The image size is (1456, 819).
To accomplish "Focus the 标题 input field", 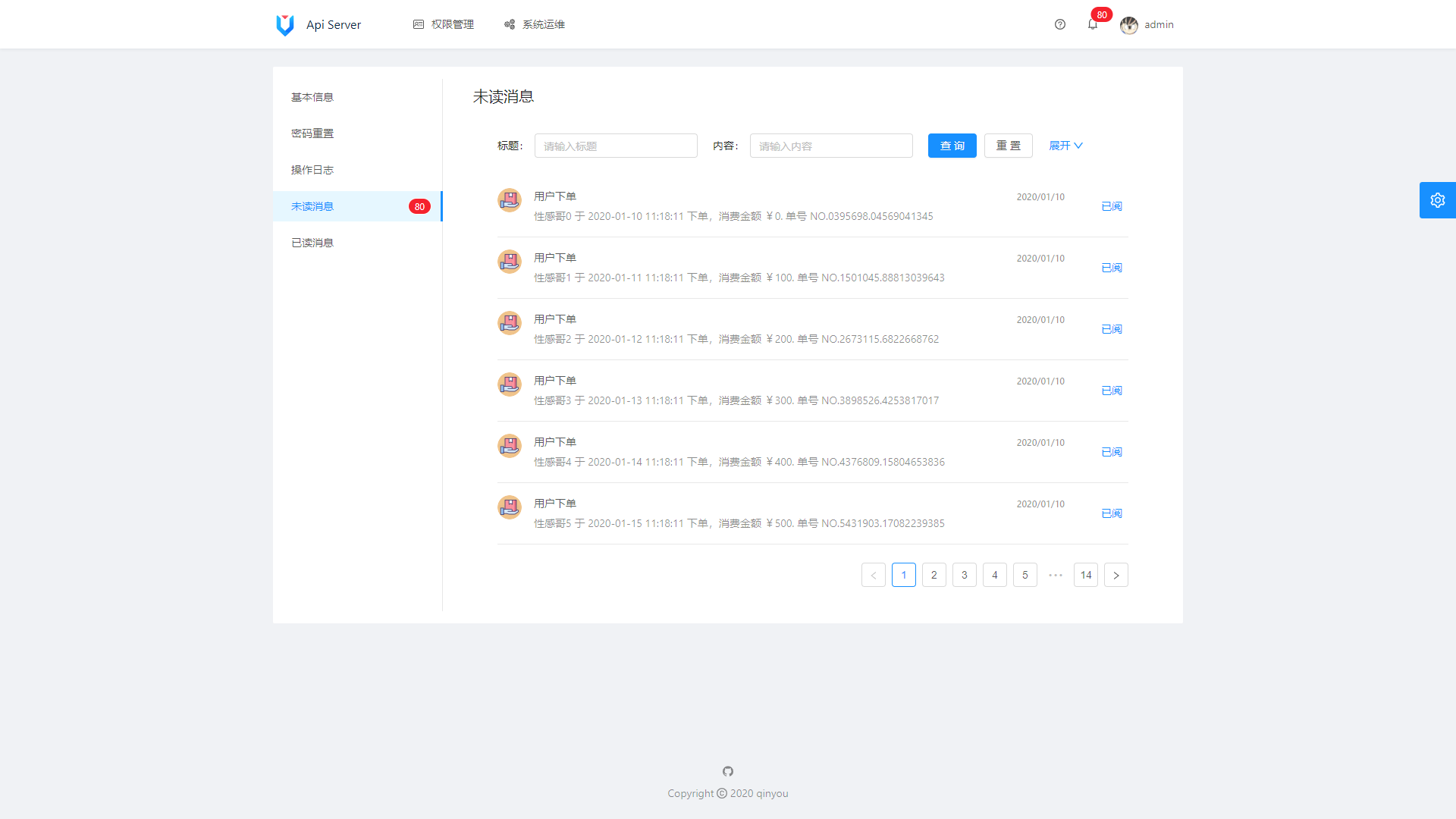I will 615,146.
